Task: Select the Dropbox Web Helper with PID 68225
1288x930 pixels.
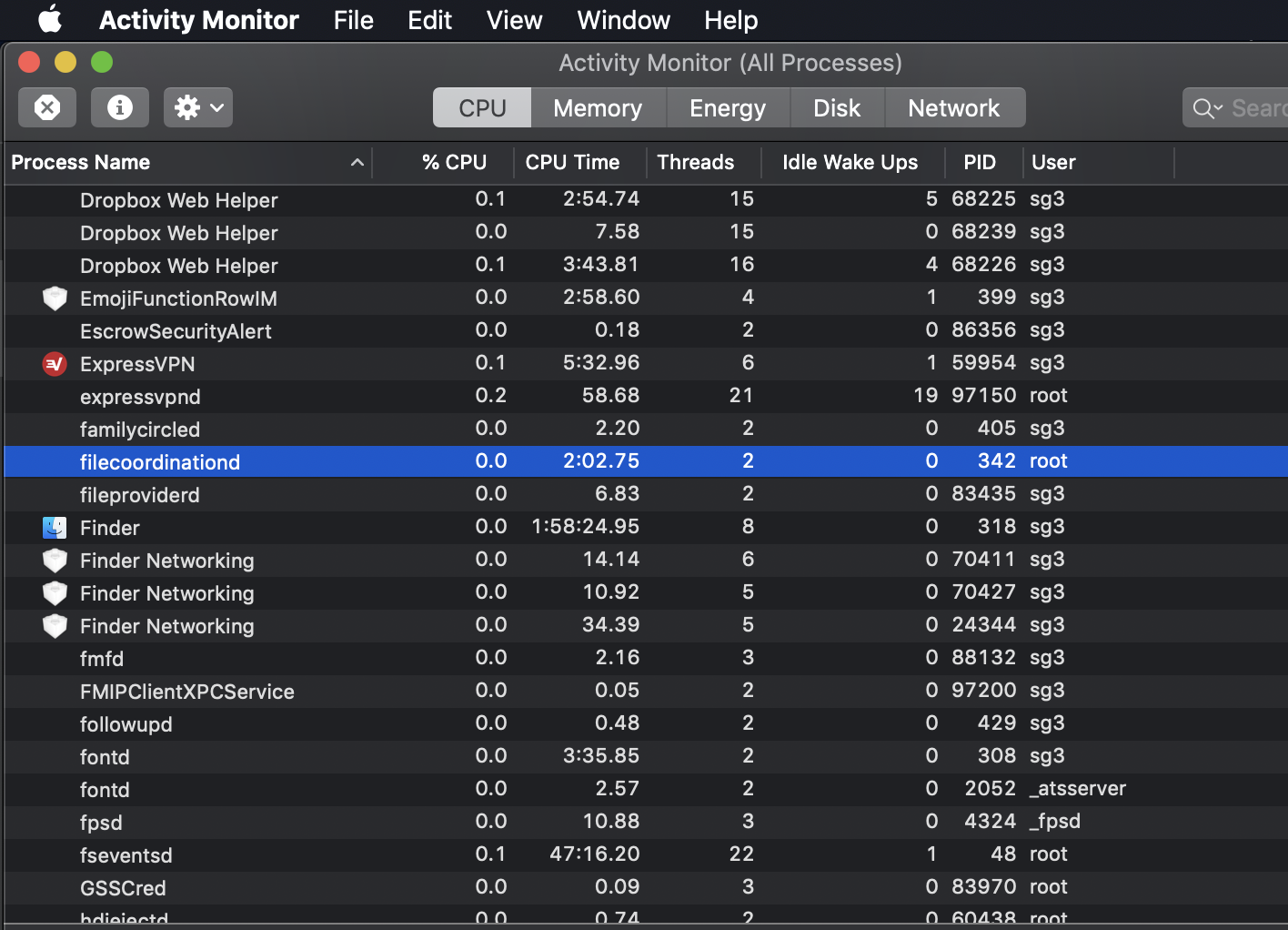Action: 646,200
